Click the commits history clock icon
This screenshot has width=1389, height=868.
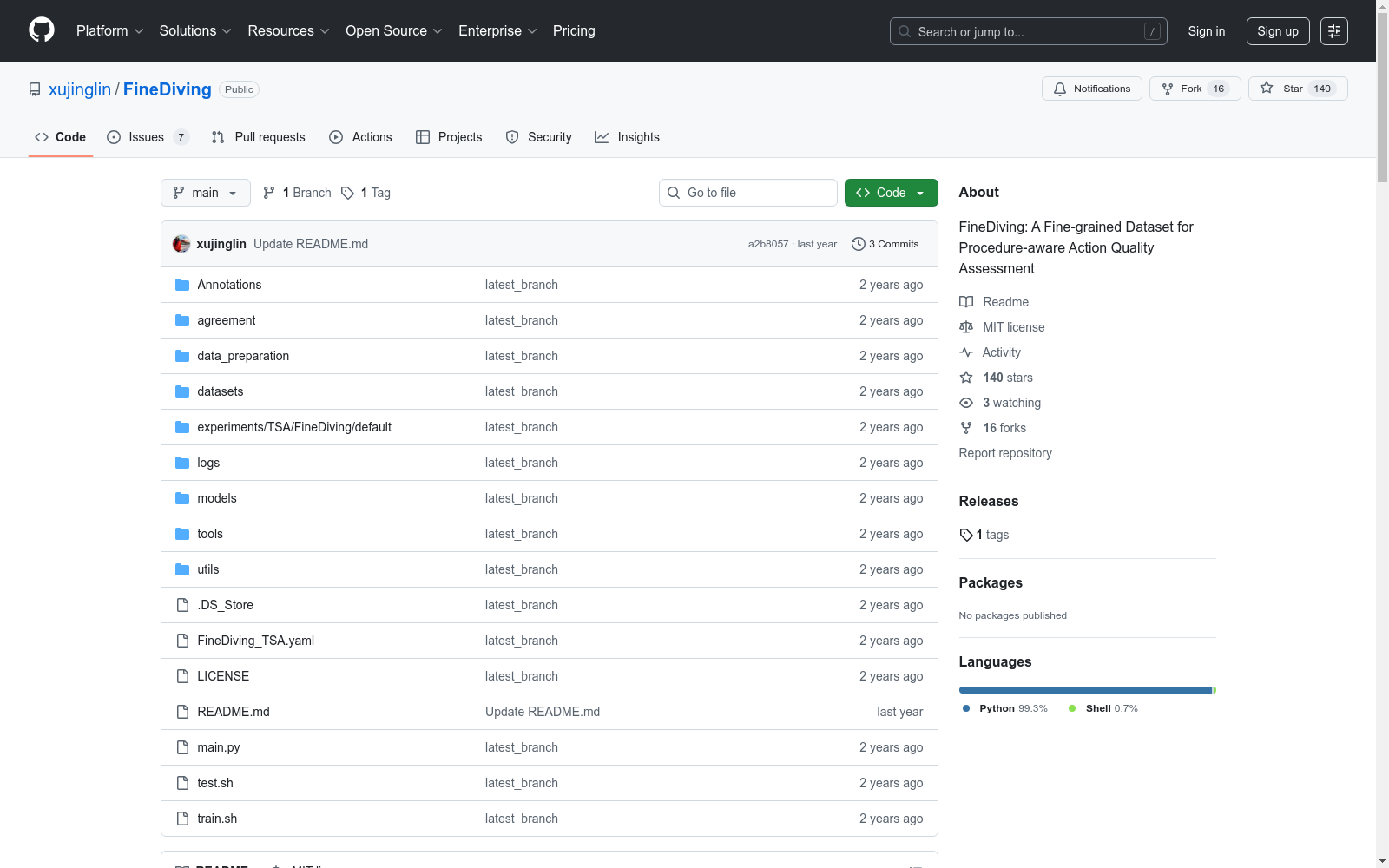point(859,244)
